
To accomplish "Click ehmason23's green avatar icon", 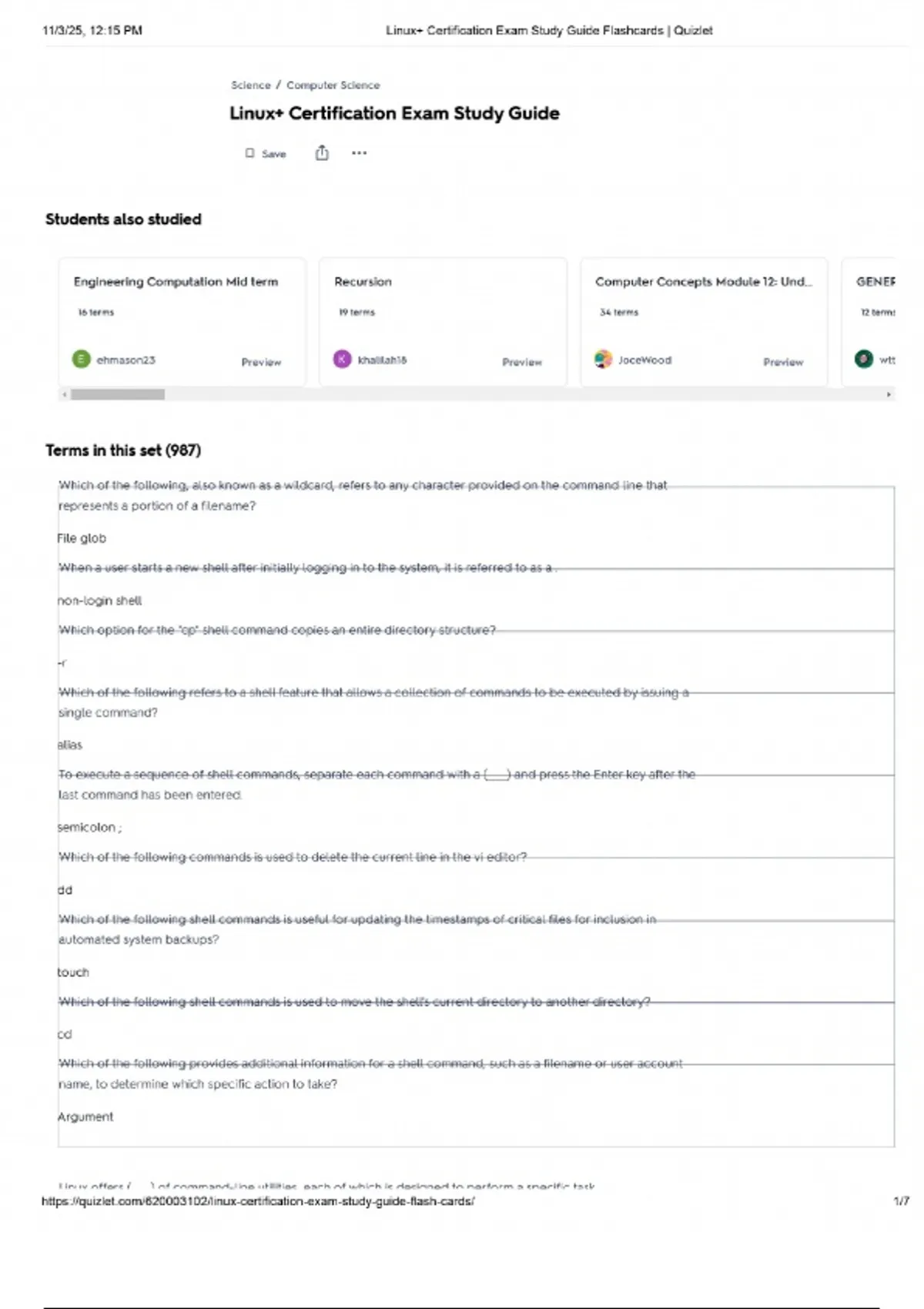I will pos(81,360).
